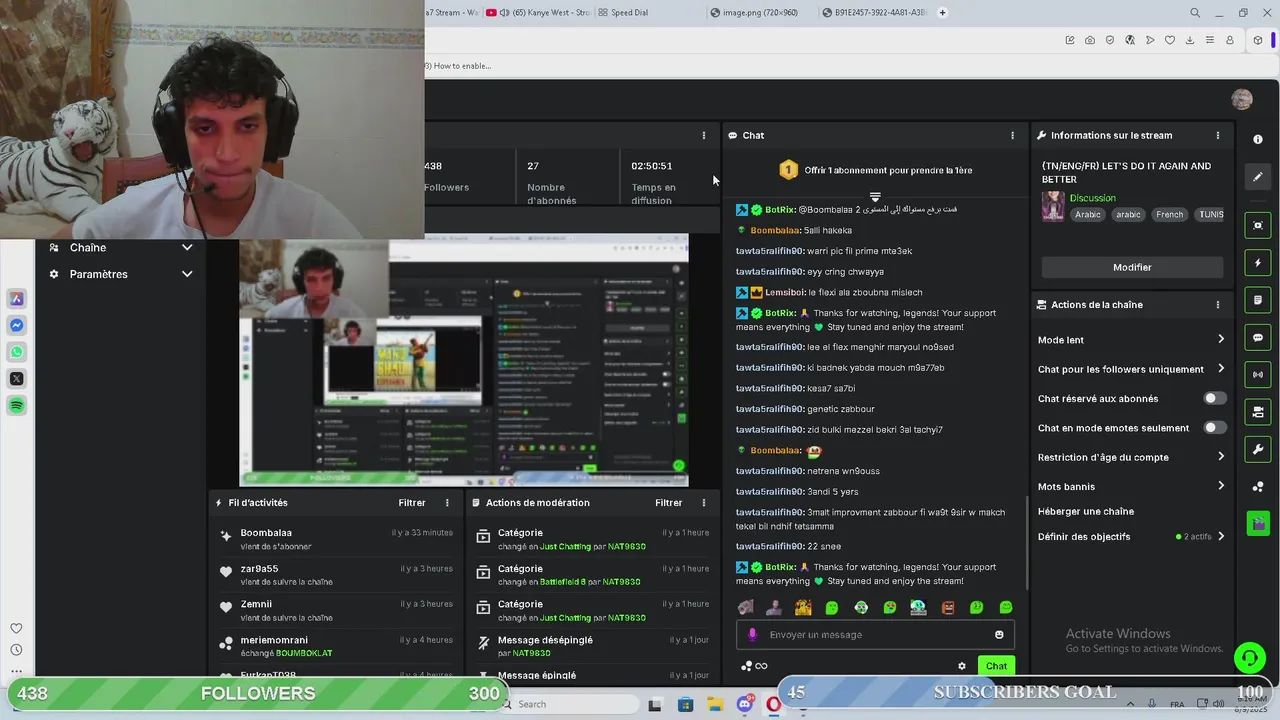Image resolution: width=1280 pixels, height=720 pixels.
Task: Send message with green Chat button
Action: 996,666
